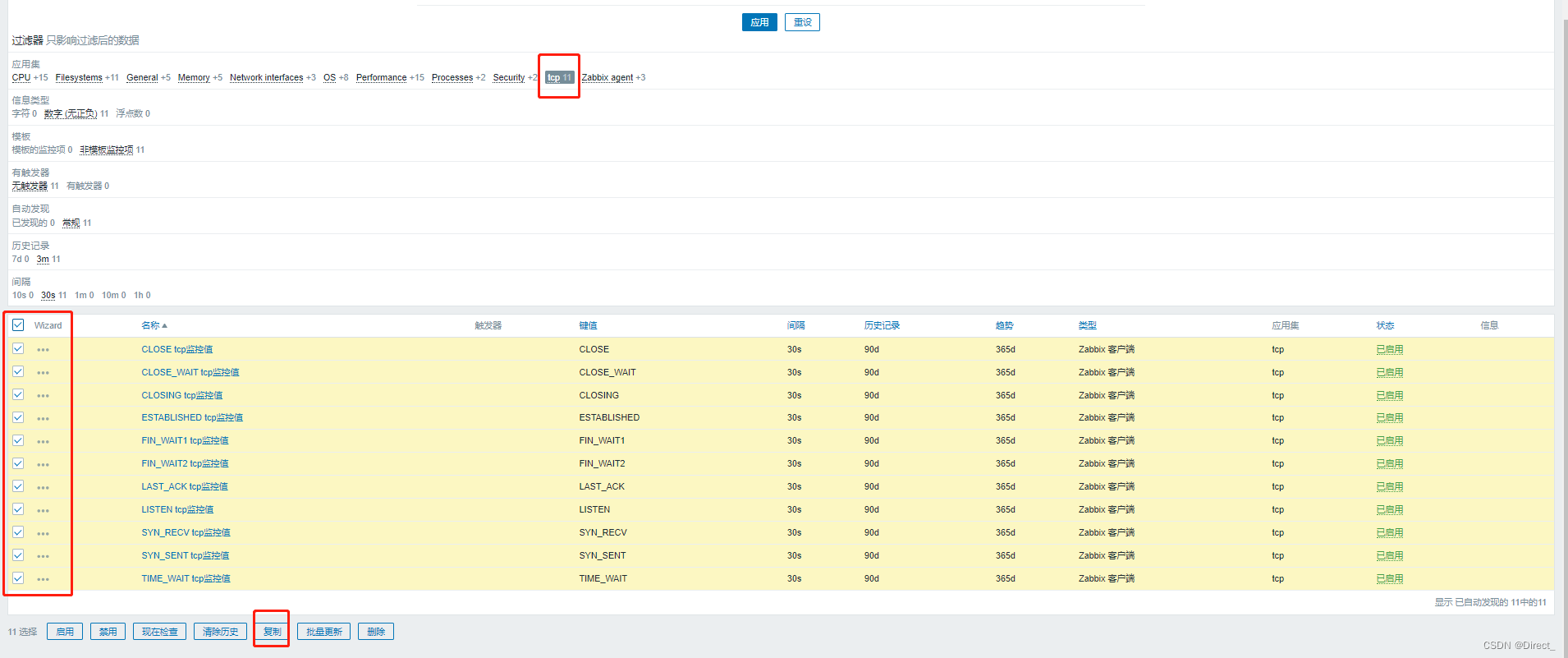
Task: Open the ESTABLISHED tcp监控值 item
Action: click(192, 417)
